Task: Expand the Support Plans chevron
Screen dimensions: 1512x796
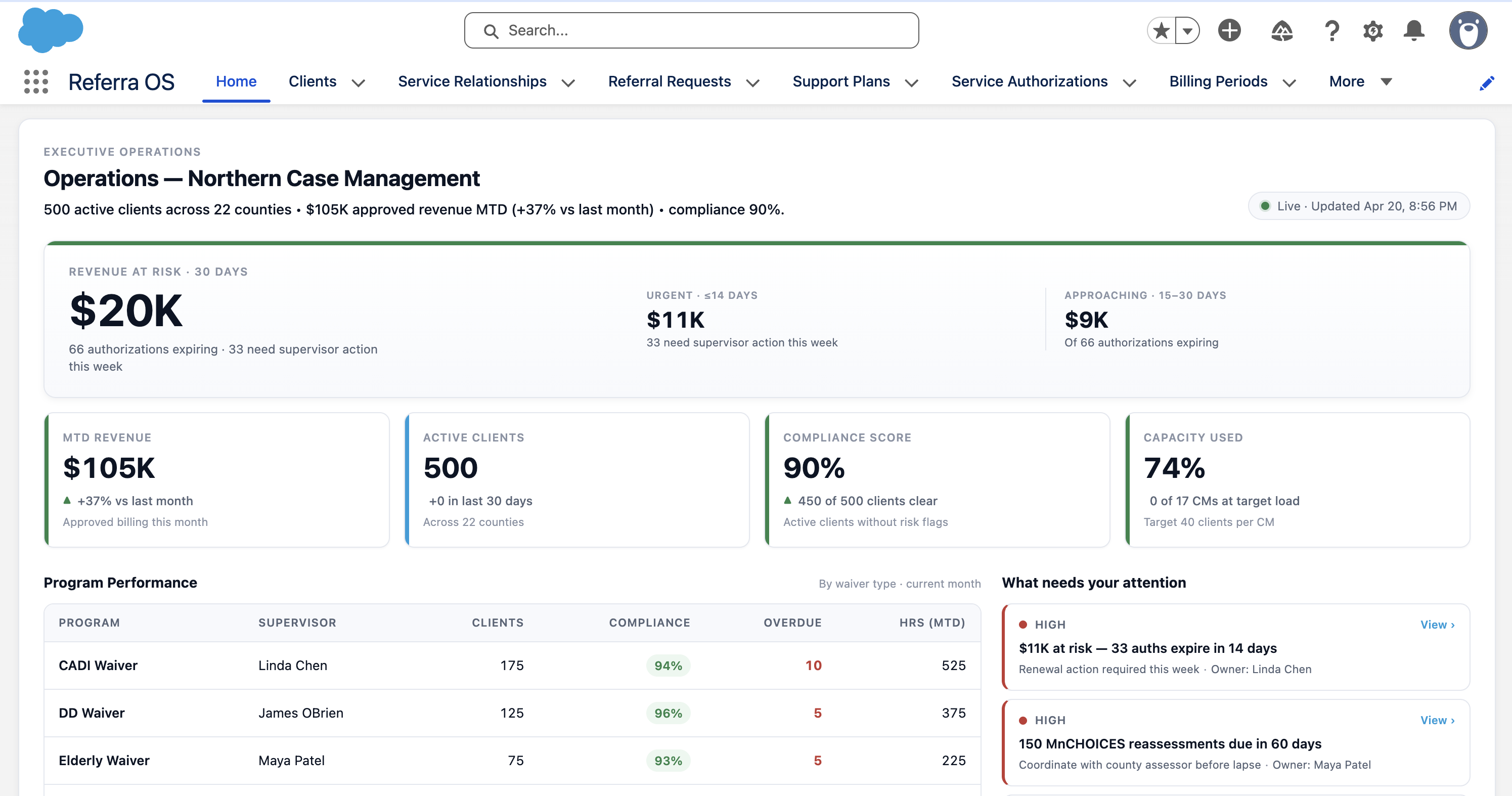Action: click(x=912, y=83)
